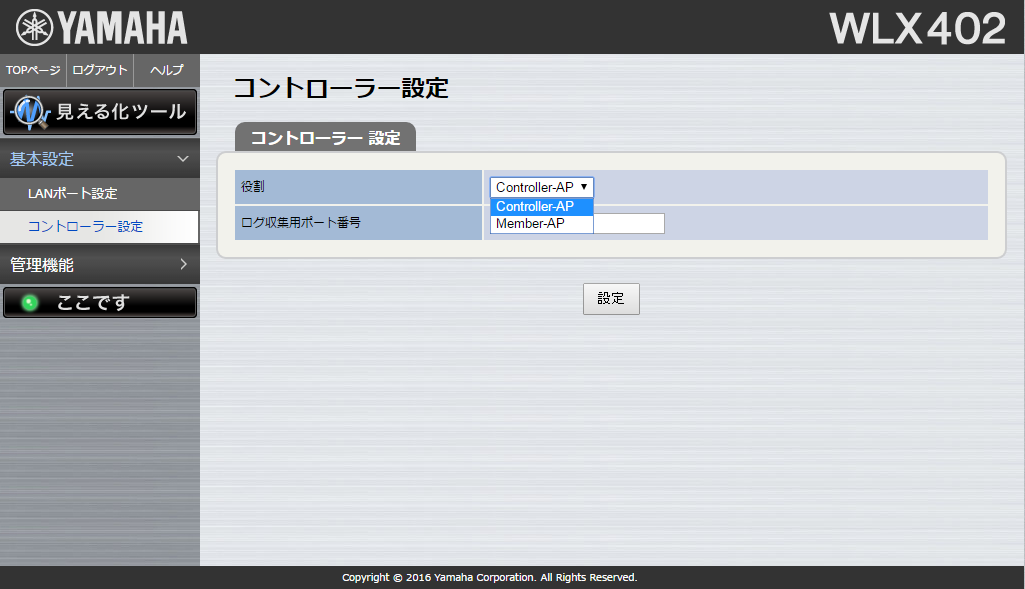Viewport: 1025px width, 589px height.
Task: Open LANポート設定 in the sidebar
Action: tap(72, 193)
